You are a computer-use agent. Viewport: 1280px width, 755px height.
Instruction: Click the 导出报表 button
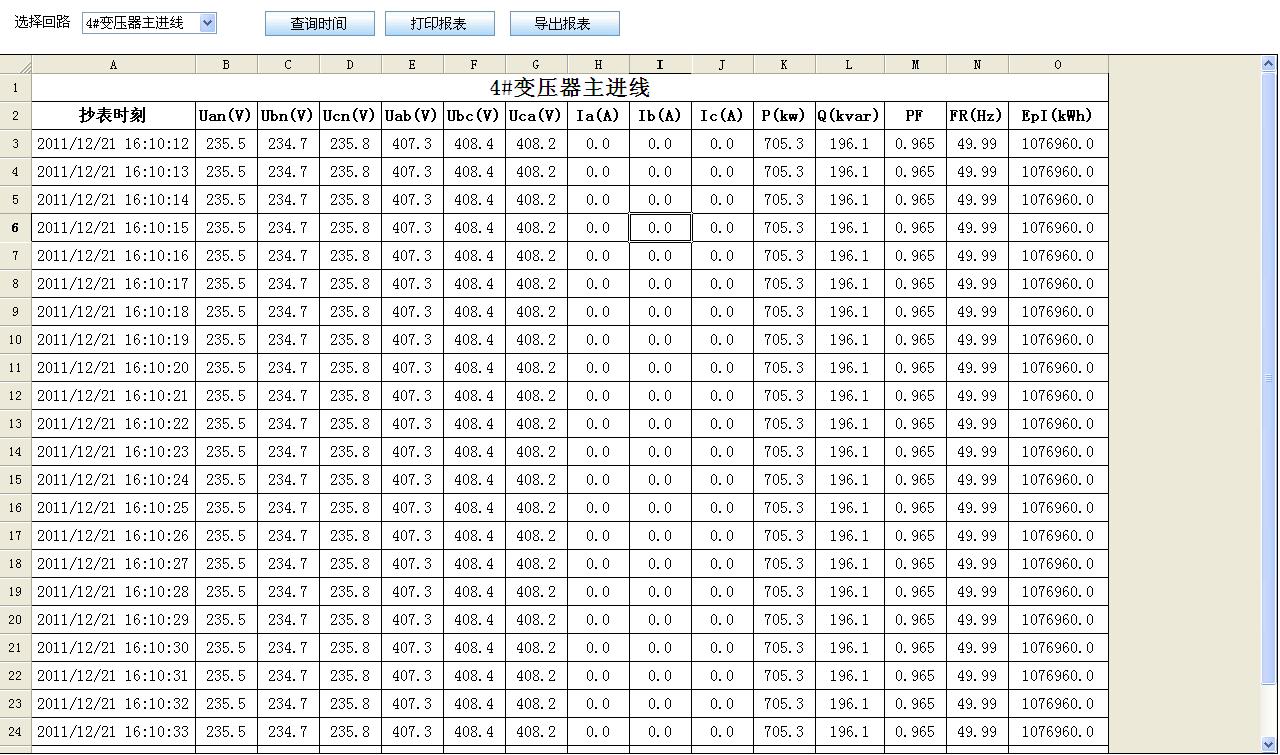(565, 24)
